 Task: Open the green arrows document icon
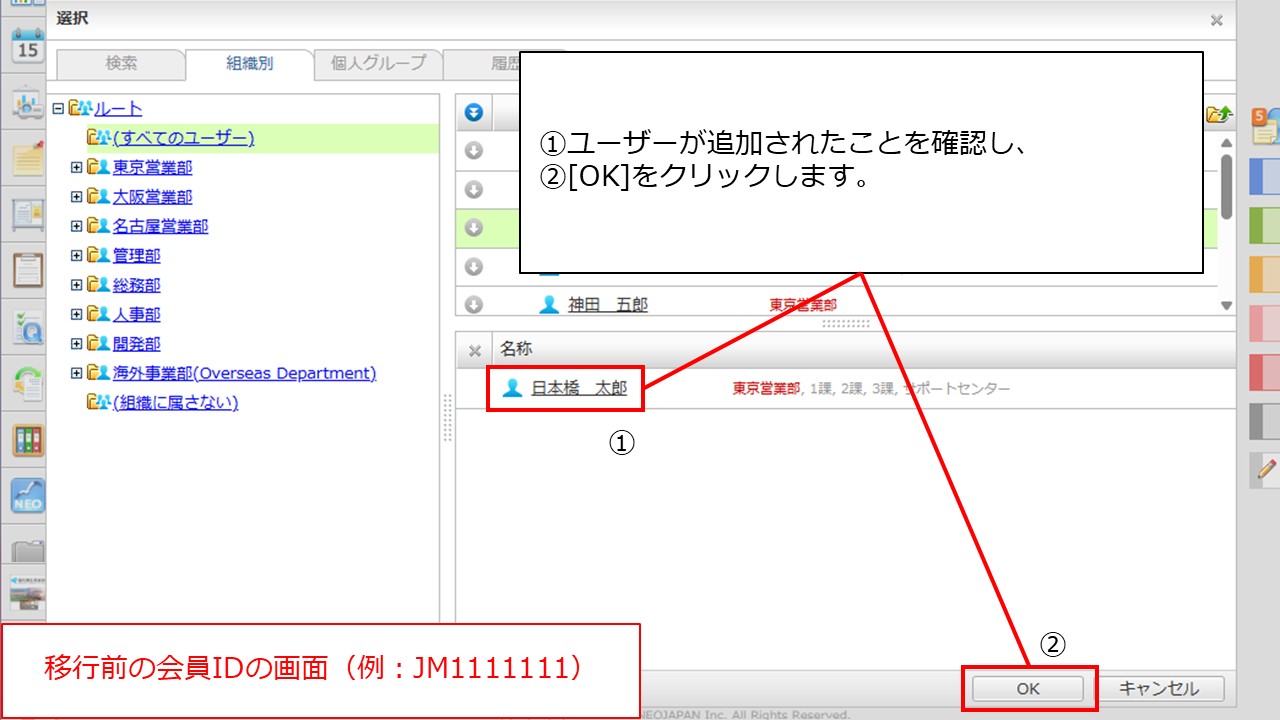[27, 384]
